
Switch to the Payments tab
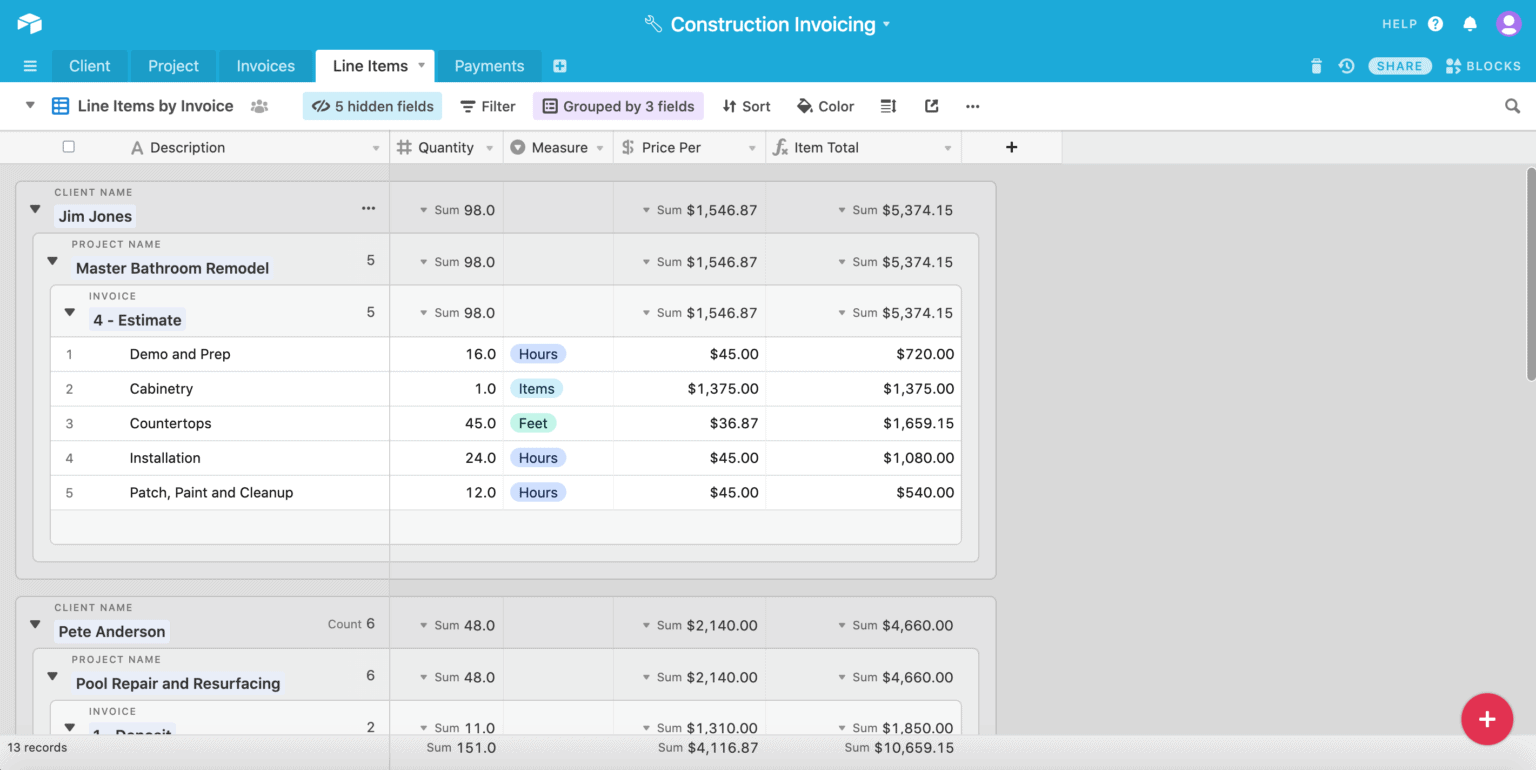pos(489,66)
